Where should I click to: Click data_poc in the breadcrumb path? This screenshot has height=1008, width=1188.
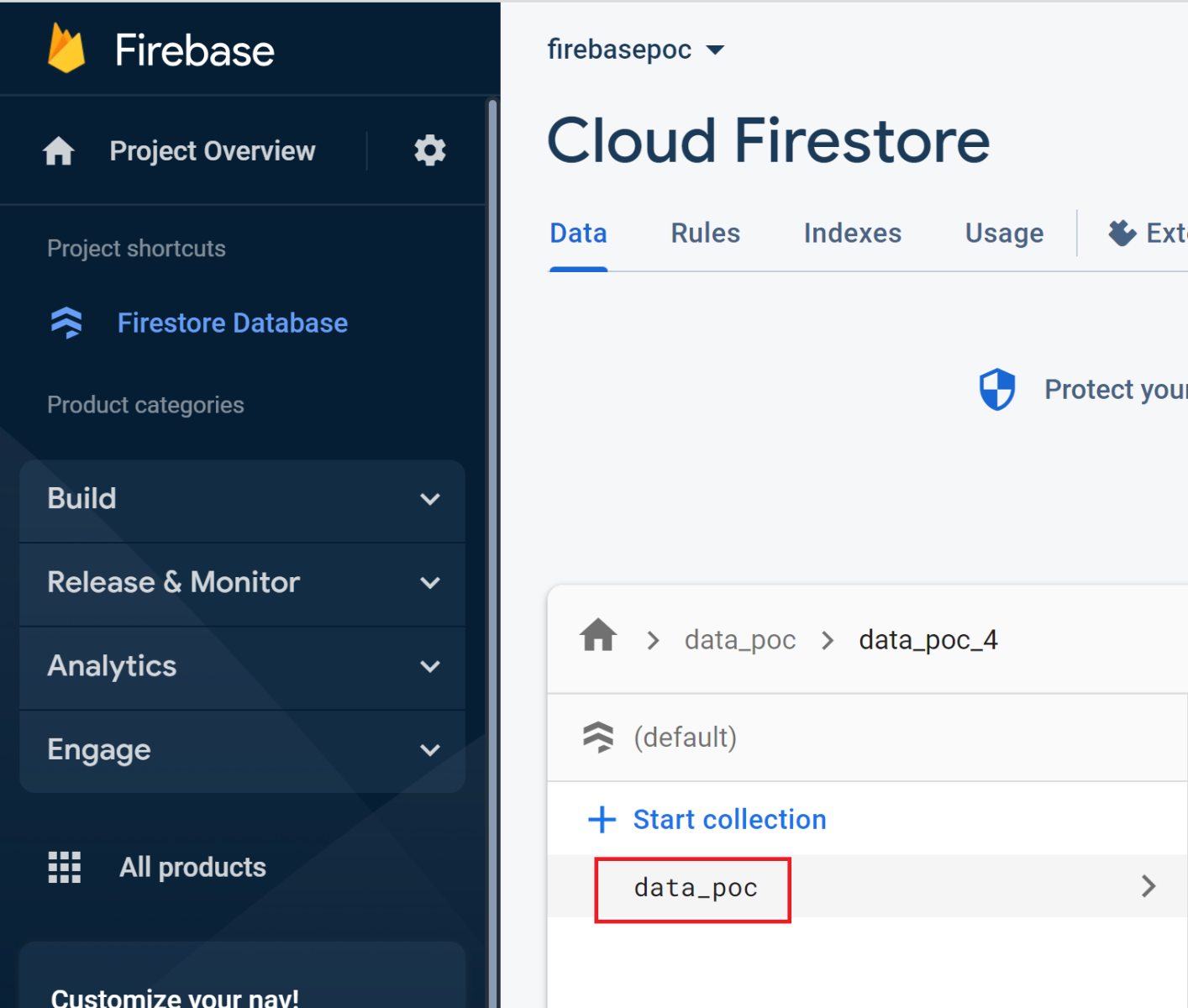pos(739,640)
